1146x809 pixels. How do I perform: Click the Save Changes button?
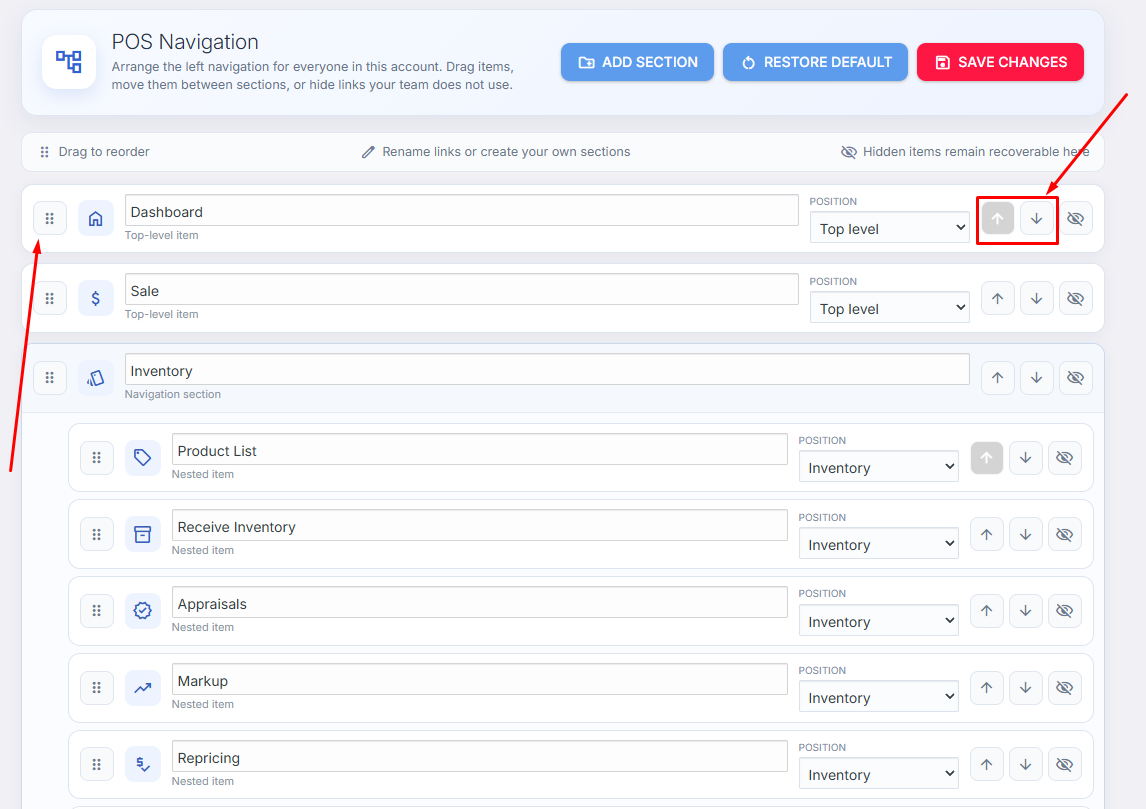[1000, 62]
